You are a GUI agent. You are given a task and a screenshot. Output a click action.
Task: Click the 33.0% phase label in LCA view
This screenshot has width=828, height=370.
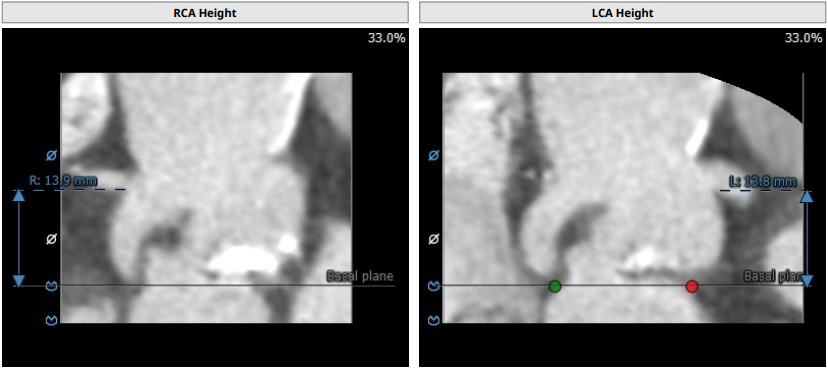(803, 38)
